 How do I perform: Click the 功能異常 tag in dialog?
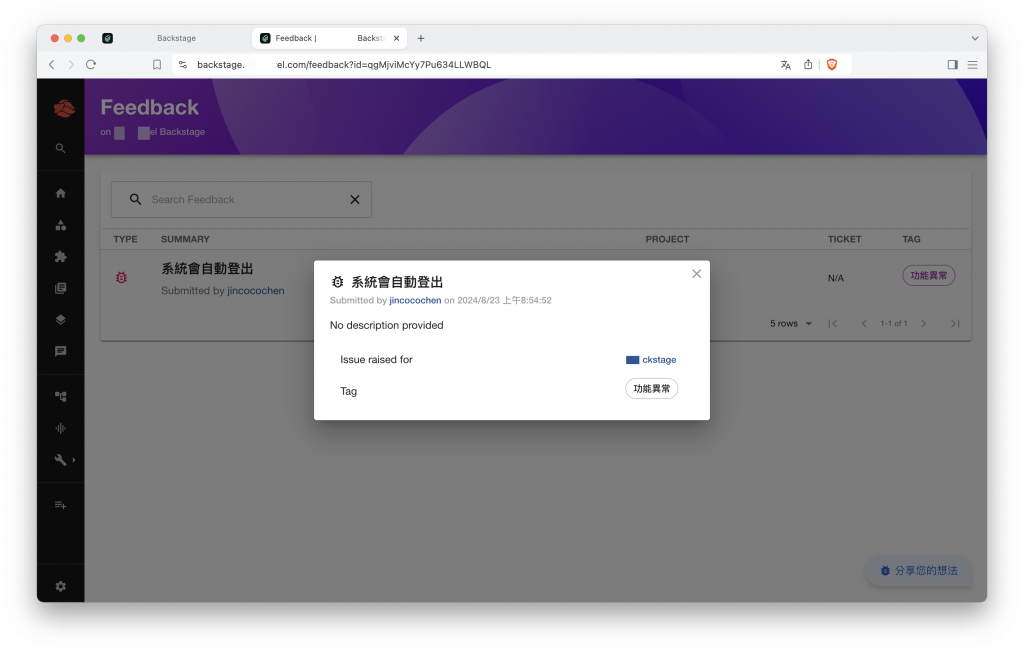[652, 389]
